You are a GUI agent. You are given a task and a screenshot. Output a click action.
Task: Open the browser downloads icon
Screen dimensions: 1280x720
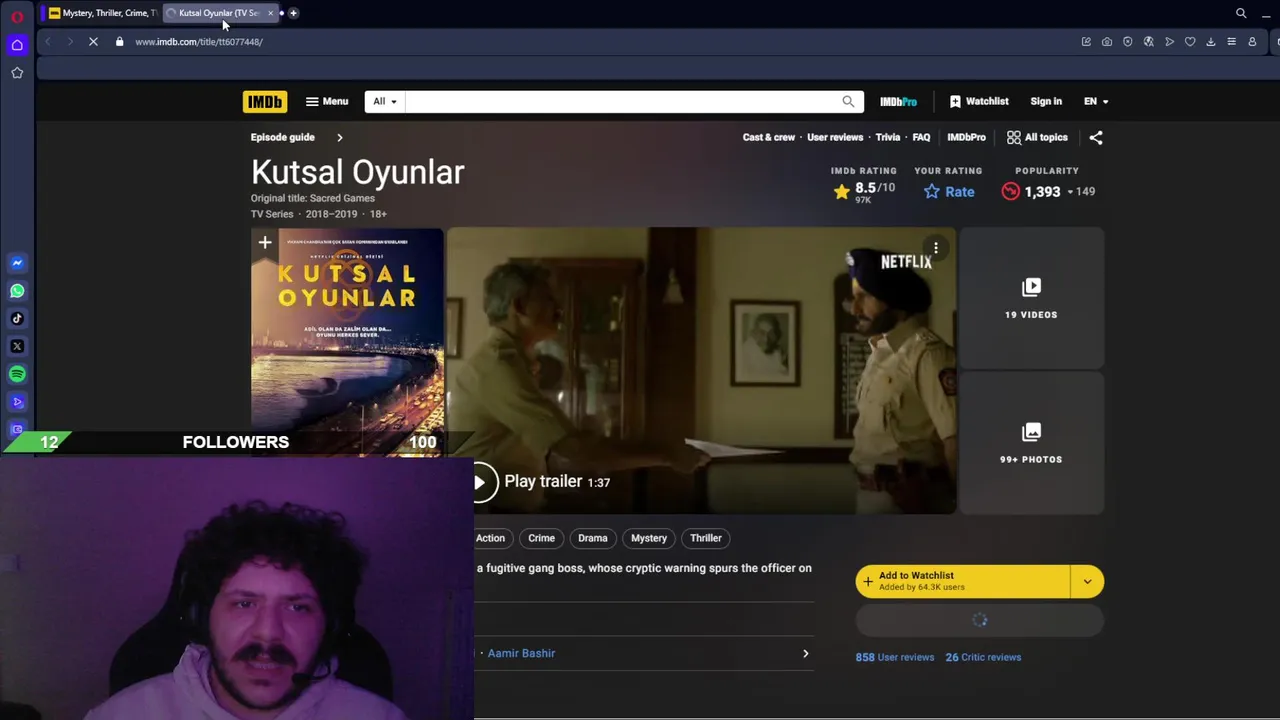(x=1211, y=42)
